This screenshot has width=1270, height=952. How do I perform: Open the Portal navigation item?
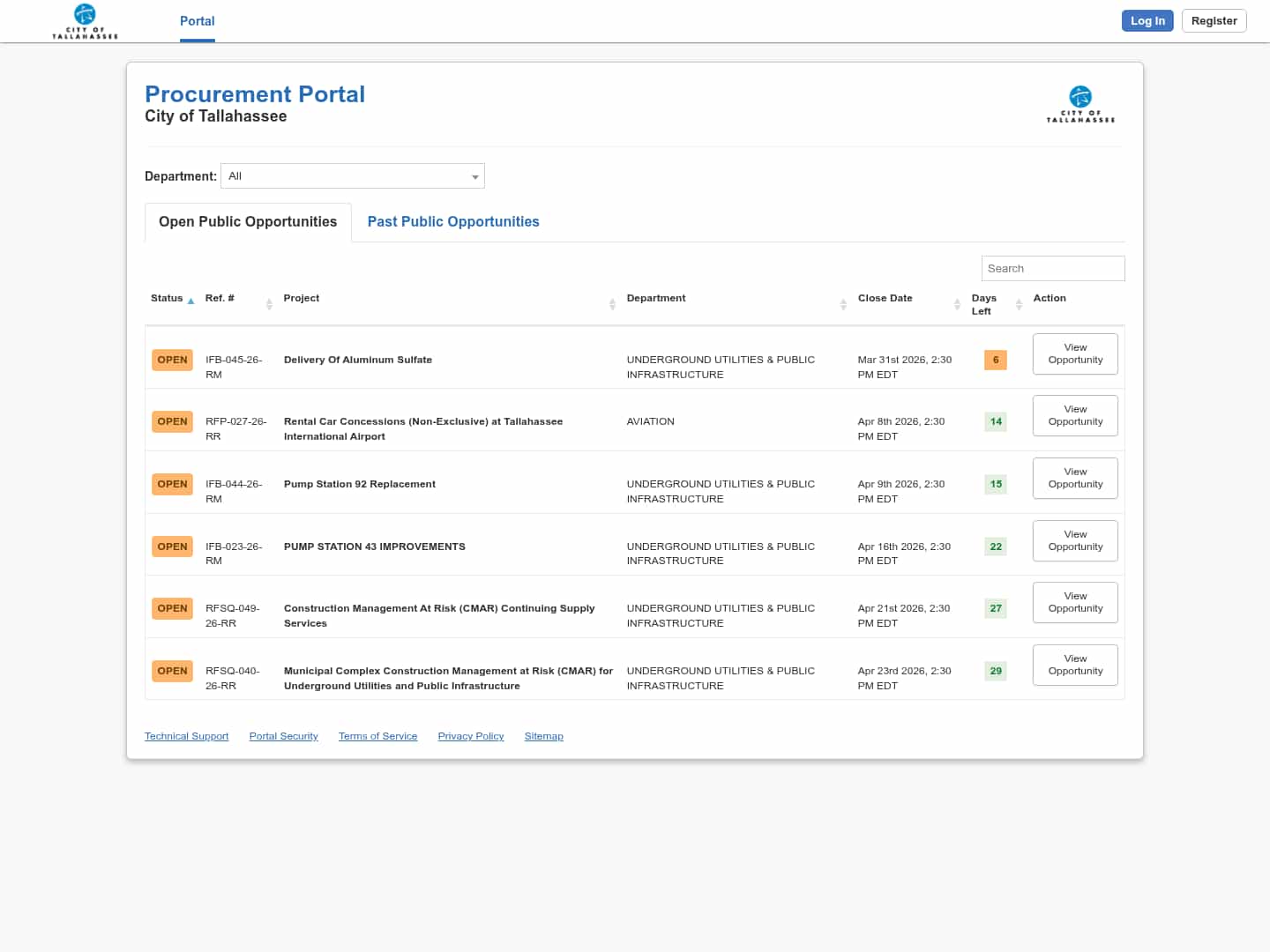pyautogui.click(x=197, y=21)
